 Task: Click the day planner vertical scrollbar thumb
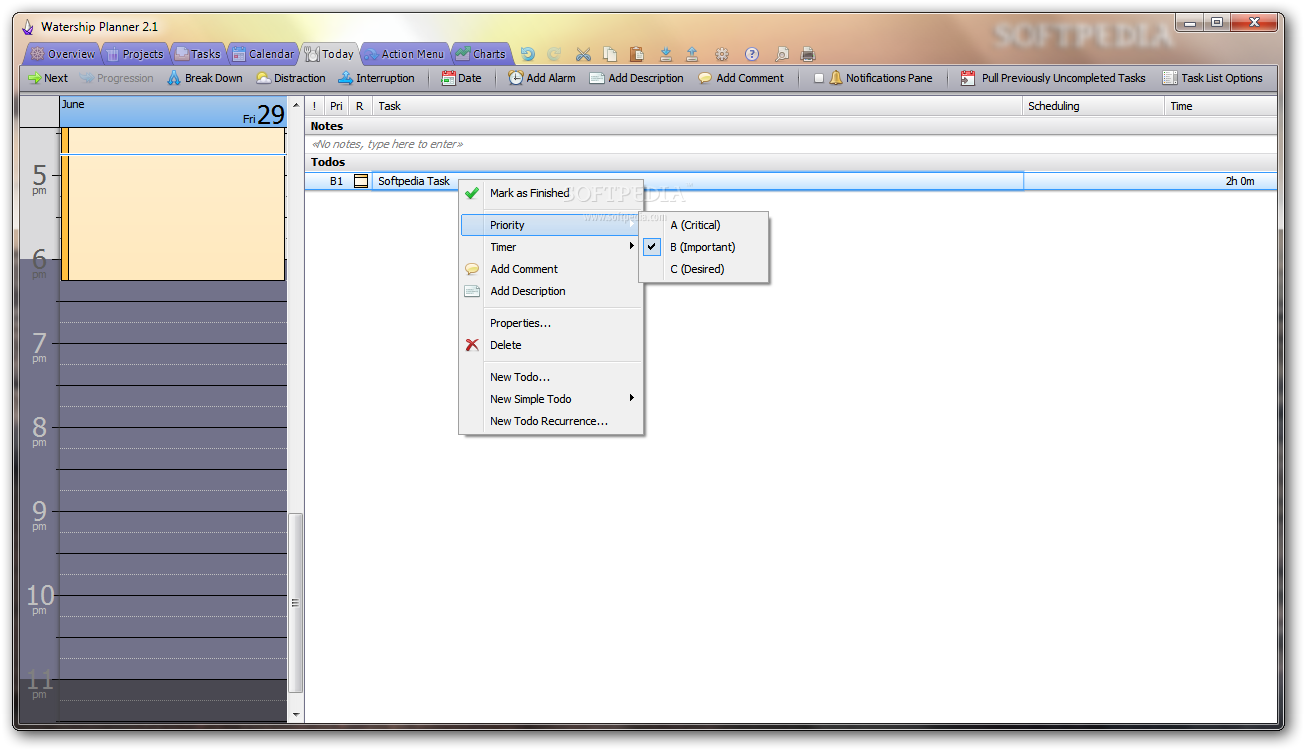(x=295, y=603)
